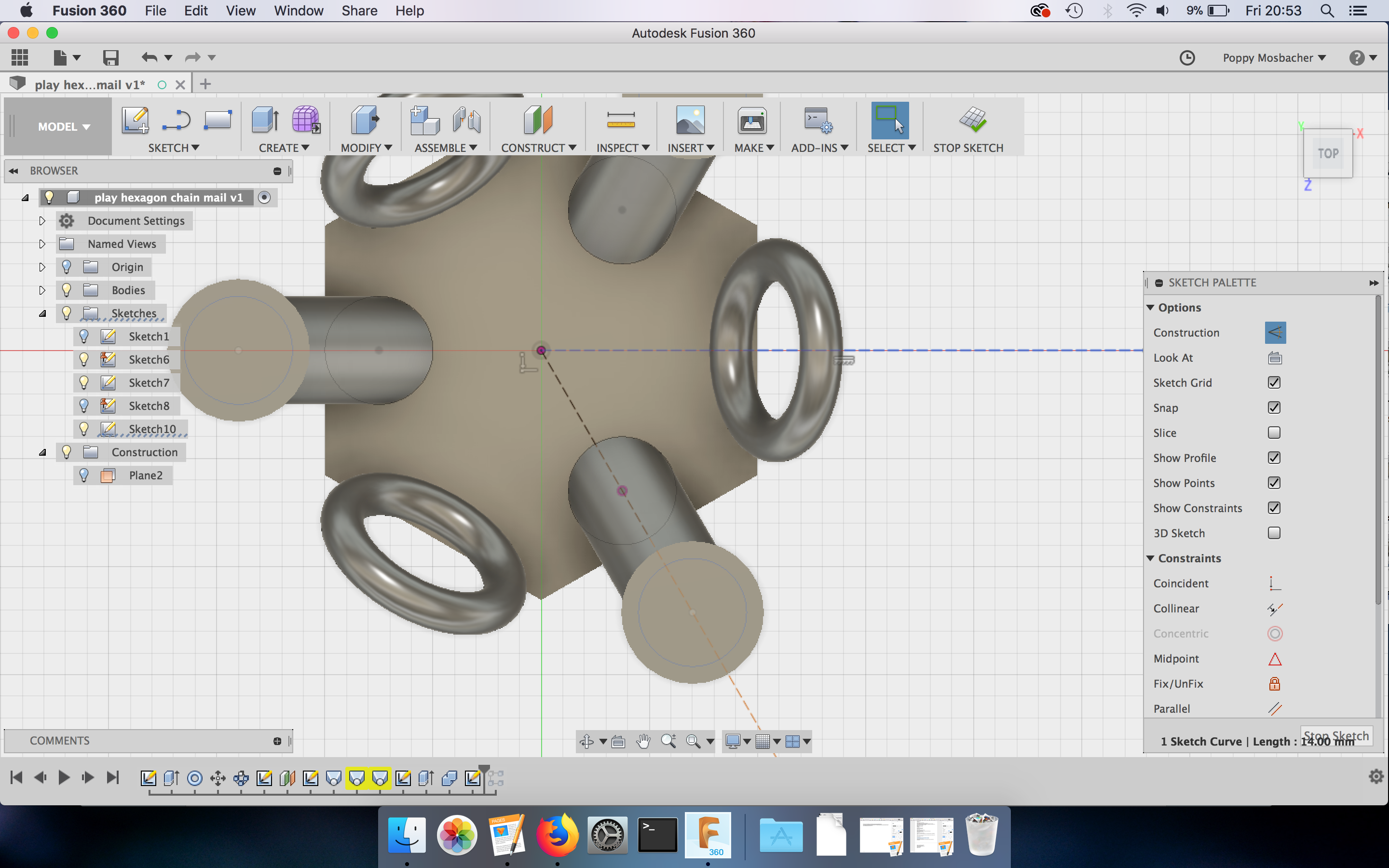Image resolution: width=1389 pixels, height=868 pixels.
Task: Open the 3D Print Make icon
Action: (752, 120)
